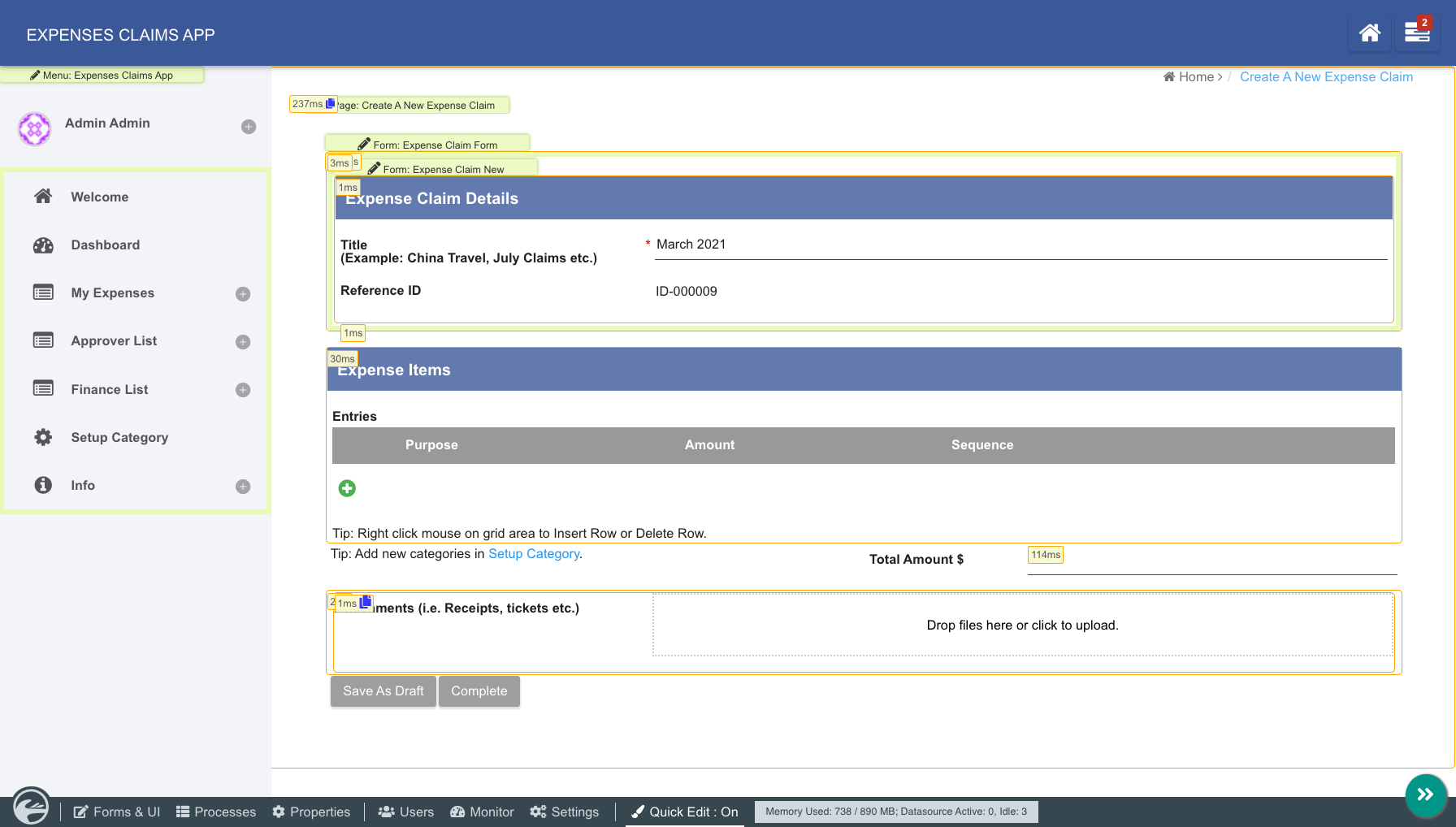Click the home icon in top header
Viewport: 1456px width, 827px height.
point(1369,33)
